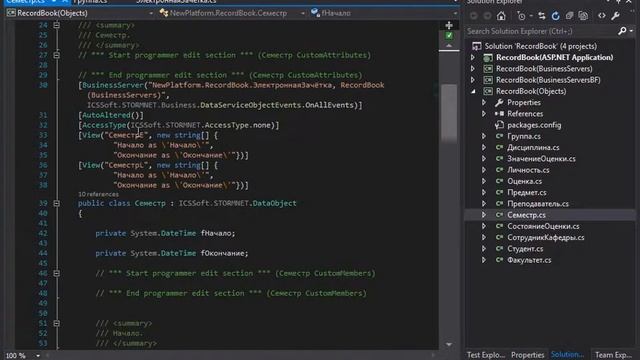Select Оценка.cs in Solution Explorer
The height and width of the screenshot is (360, 640).
[x=524, y=181]
